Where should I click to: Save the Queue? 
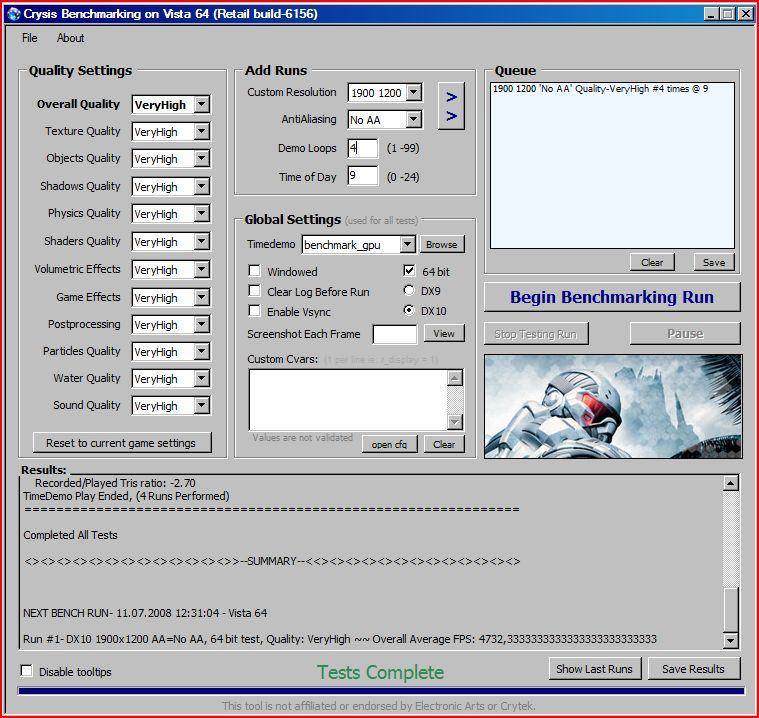pyautogui.click(x=714, y=262)
